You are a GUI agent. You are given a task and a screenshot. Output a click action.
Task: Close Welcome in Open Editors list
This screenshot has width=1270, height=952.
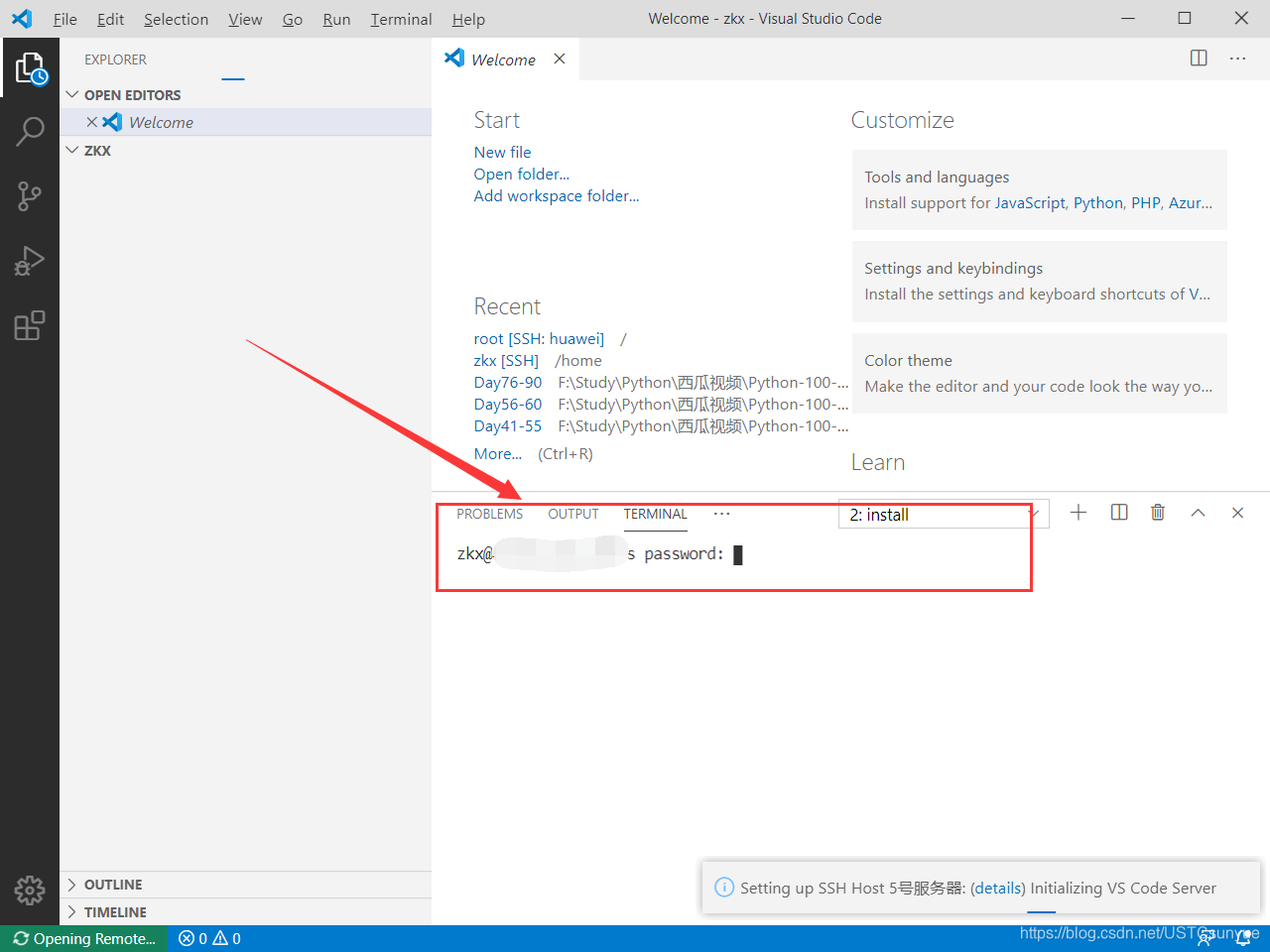pos(92,122)
